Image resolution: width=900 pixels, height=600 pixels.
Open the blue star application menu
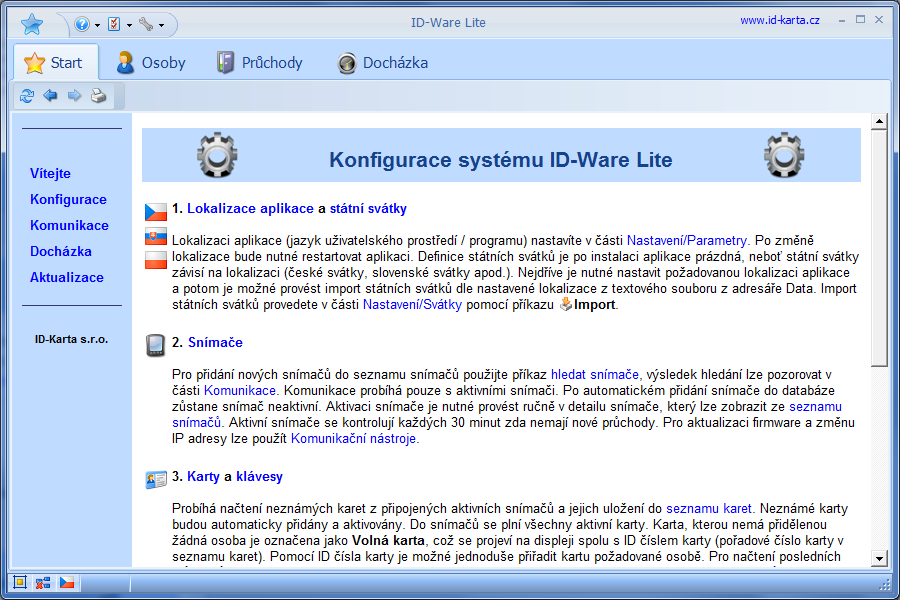[32, 24]
